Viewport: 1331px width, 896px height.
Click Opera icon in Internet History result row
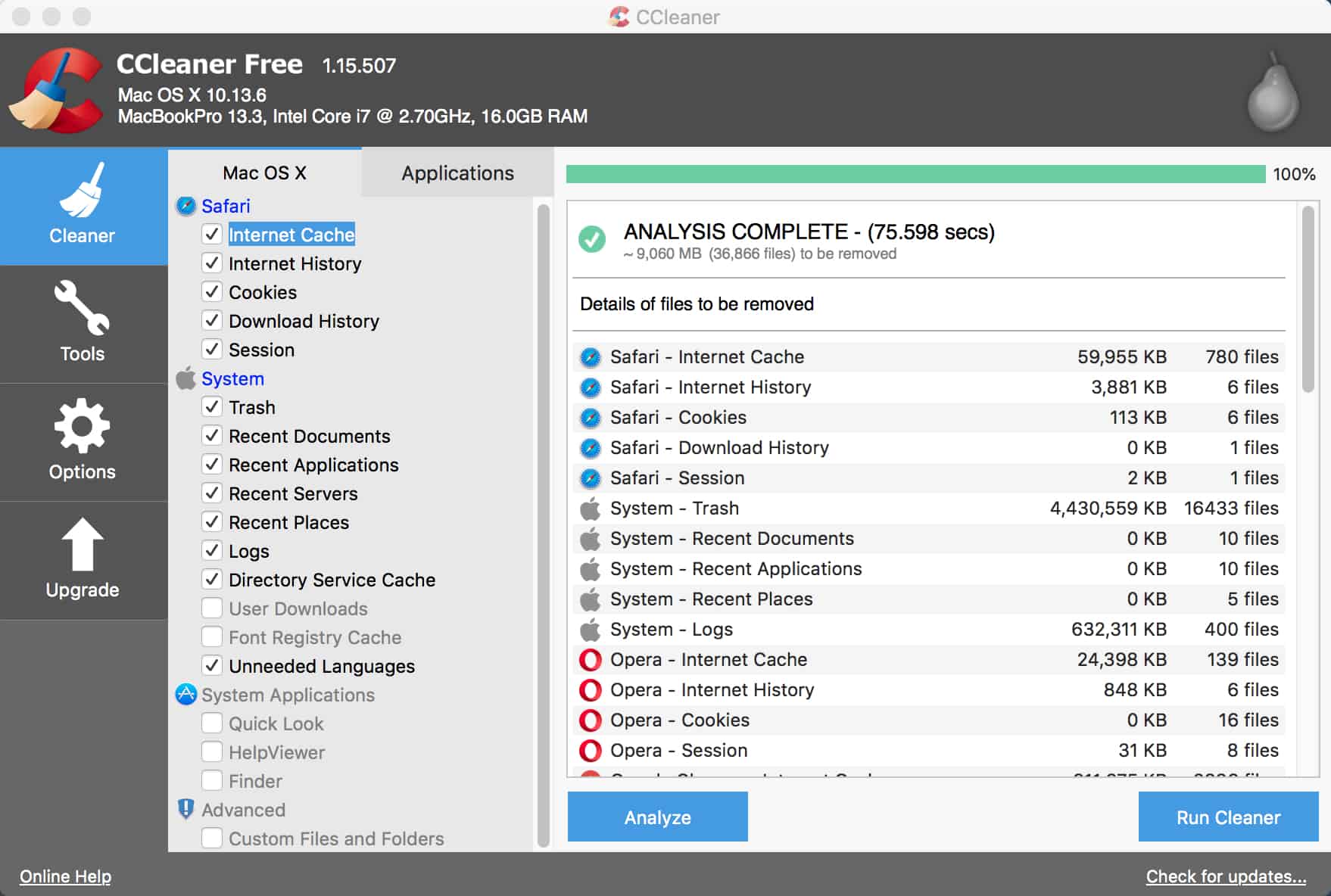click(x=591, y=690)
